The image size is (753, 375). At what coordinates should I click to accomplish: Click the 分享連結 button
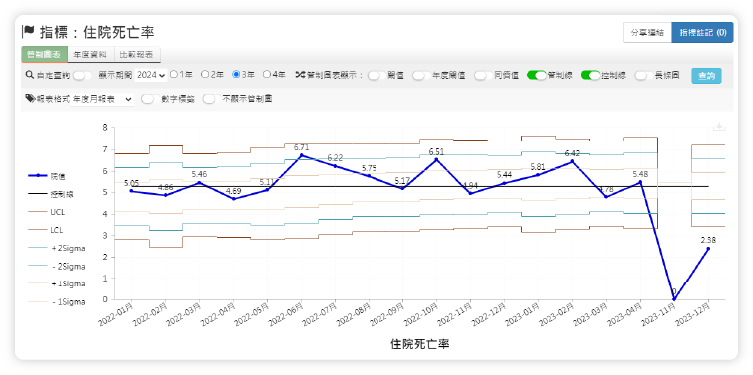(x=647, y=33)
